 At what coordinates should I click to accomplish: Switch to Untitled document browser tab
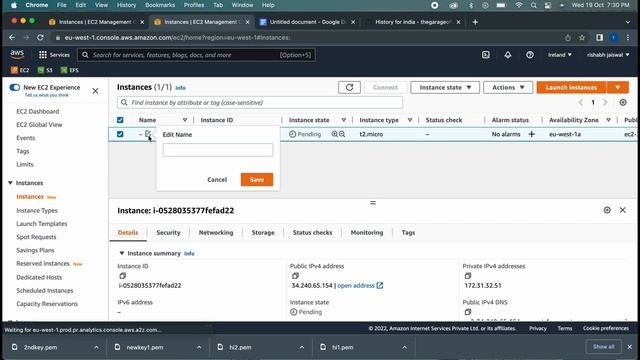[307, 22]
